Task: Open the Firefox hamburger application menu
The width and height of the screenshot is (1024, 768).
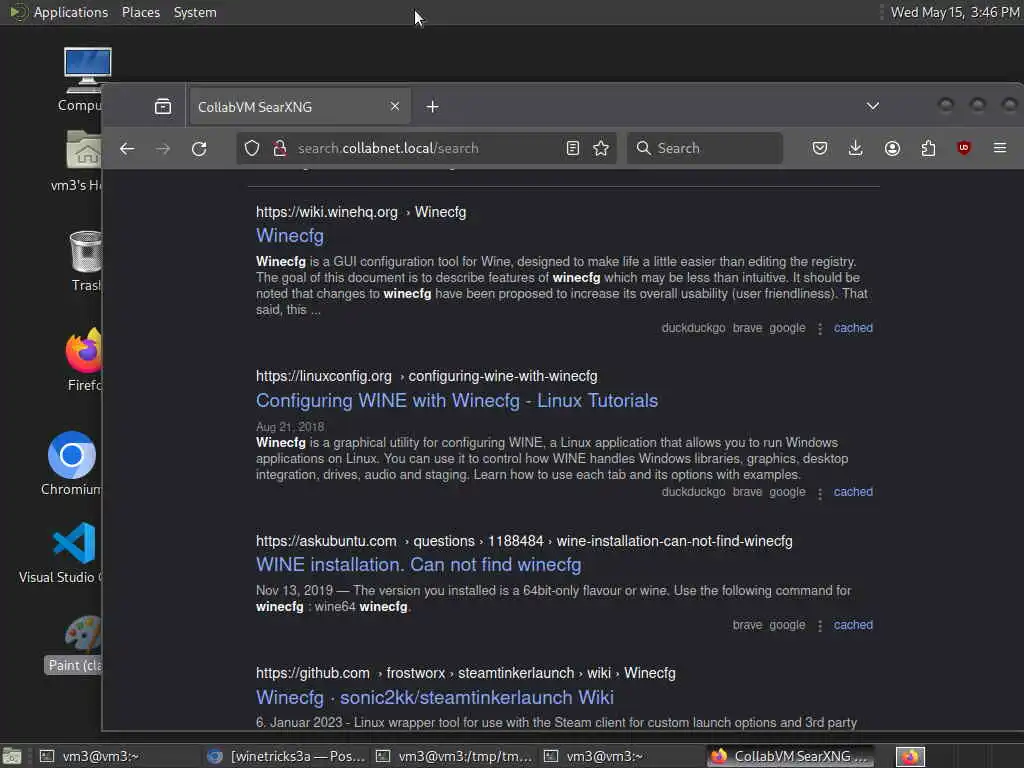Action: (1000, 148)
